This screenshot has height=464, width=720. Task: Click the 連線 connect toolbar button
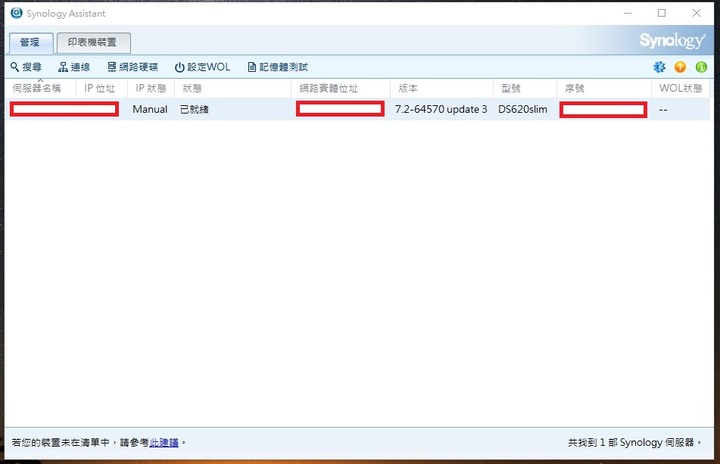(74, 67)
